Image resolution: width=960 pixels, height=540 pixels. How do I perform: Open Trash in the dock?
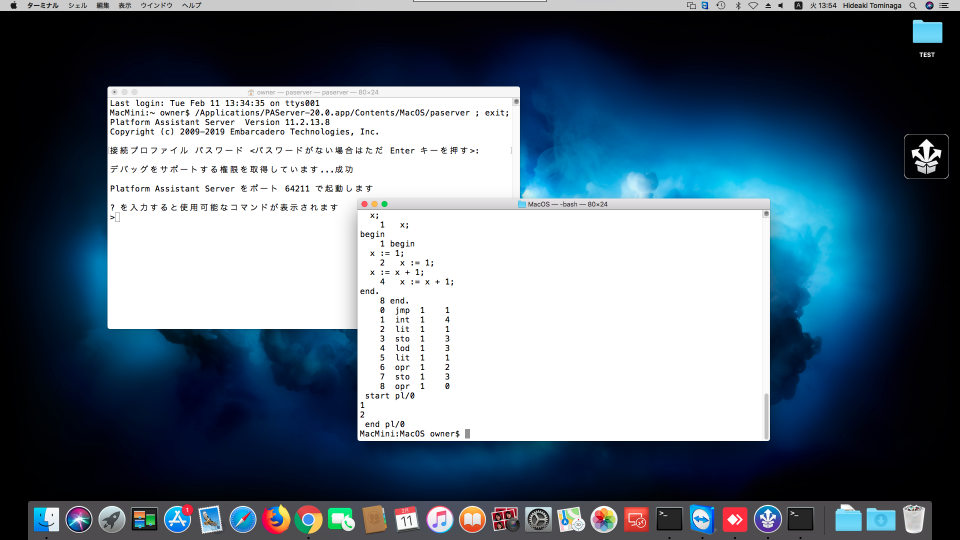point(914,519)
